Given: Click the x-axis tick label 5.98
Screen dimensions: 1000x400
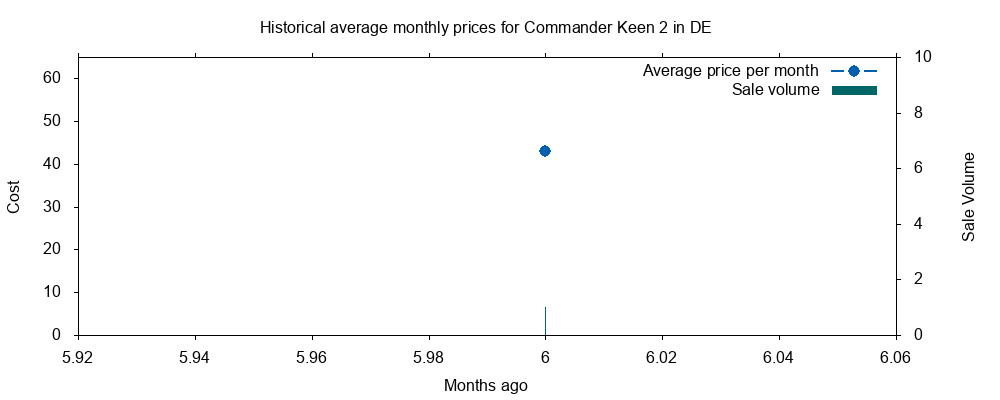Looking at the screenshot, I should click(x=428, y=356).
